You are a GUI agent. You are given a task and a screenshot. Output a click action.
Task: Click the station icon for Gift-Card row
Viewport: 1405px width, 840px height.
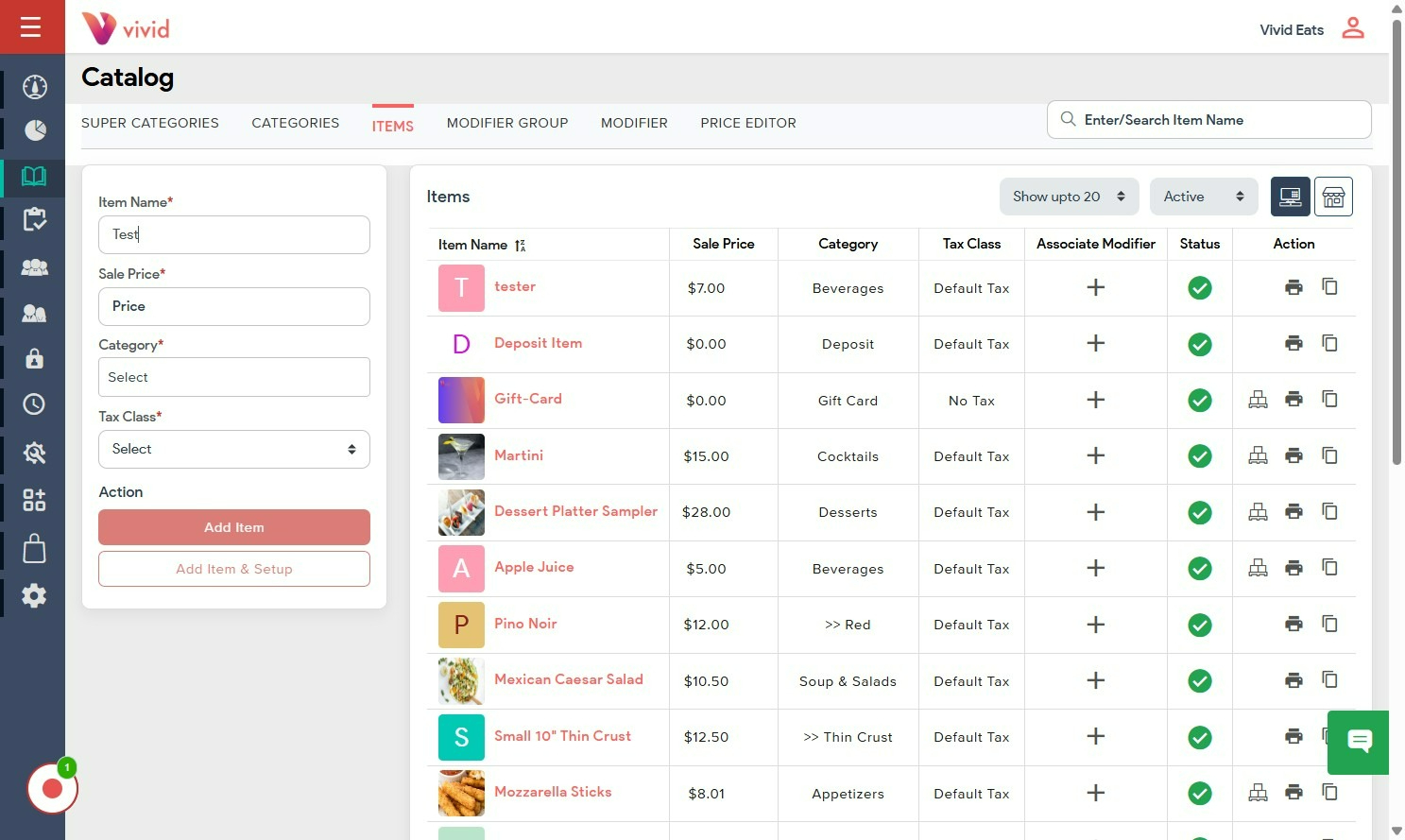(x=1258, y=400)
